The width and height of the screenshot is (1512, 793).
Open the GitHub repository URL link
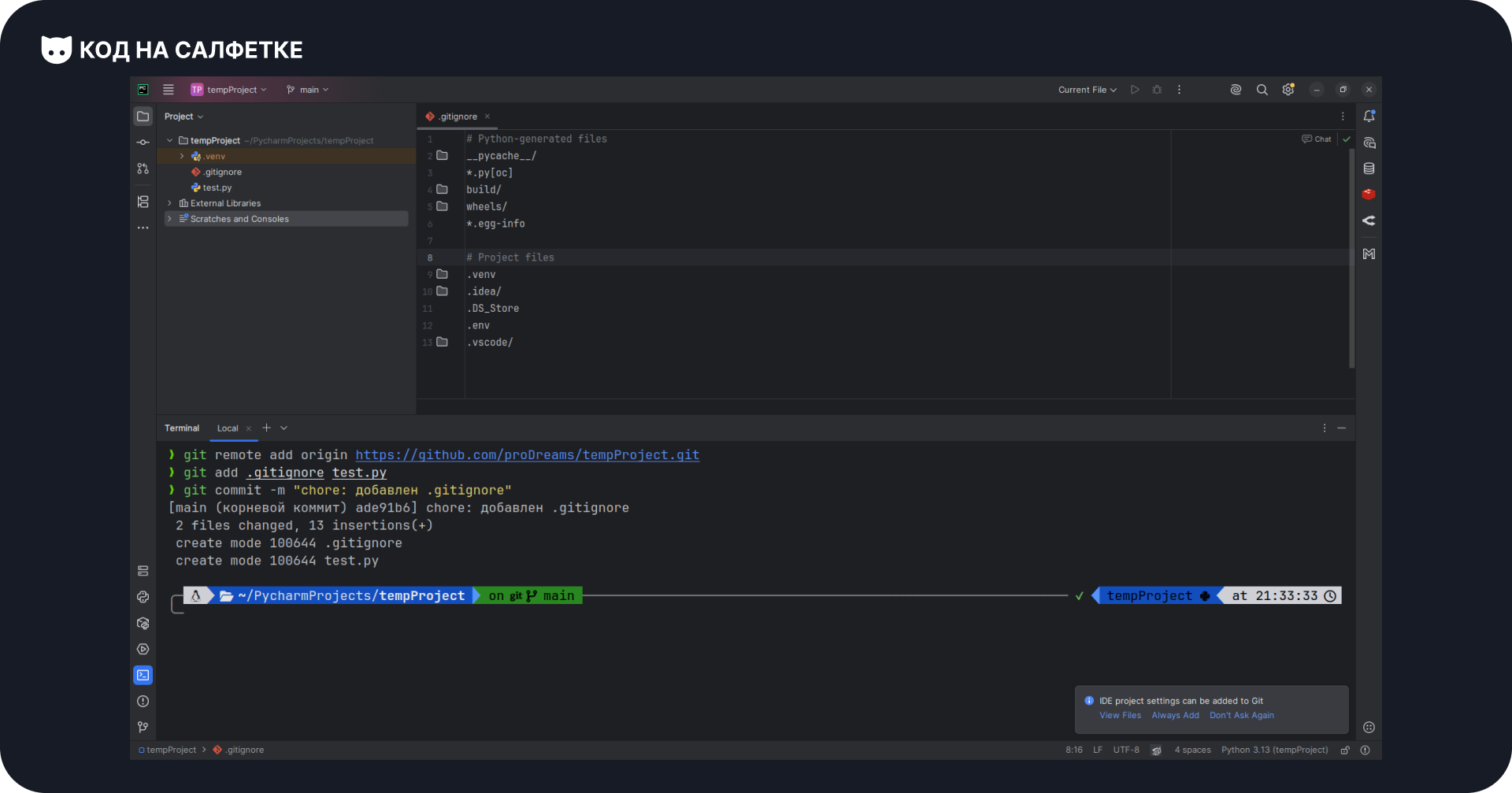pyautogui.click(x=528, y=455)
